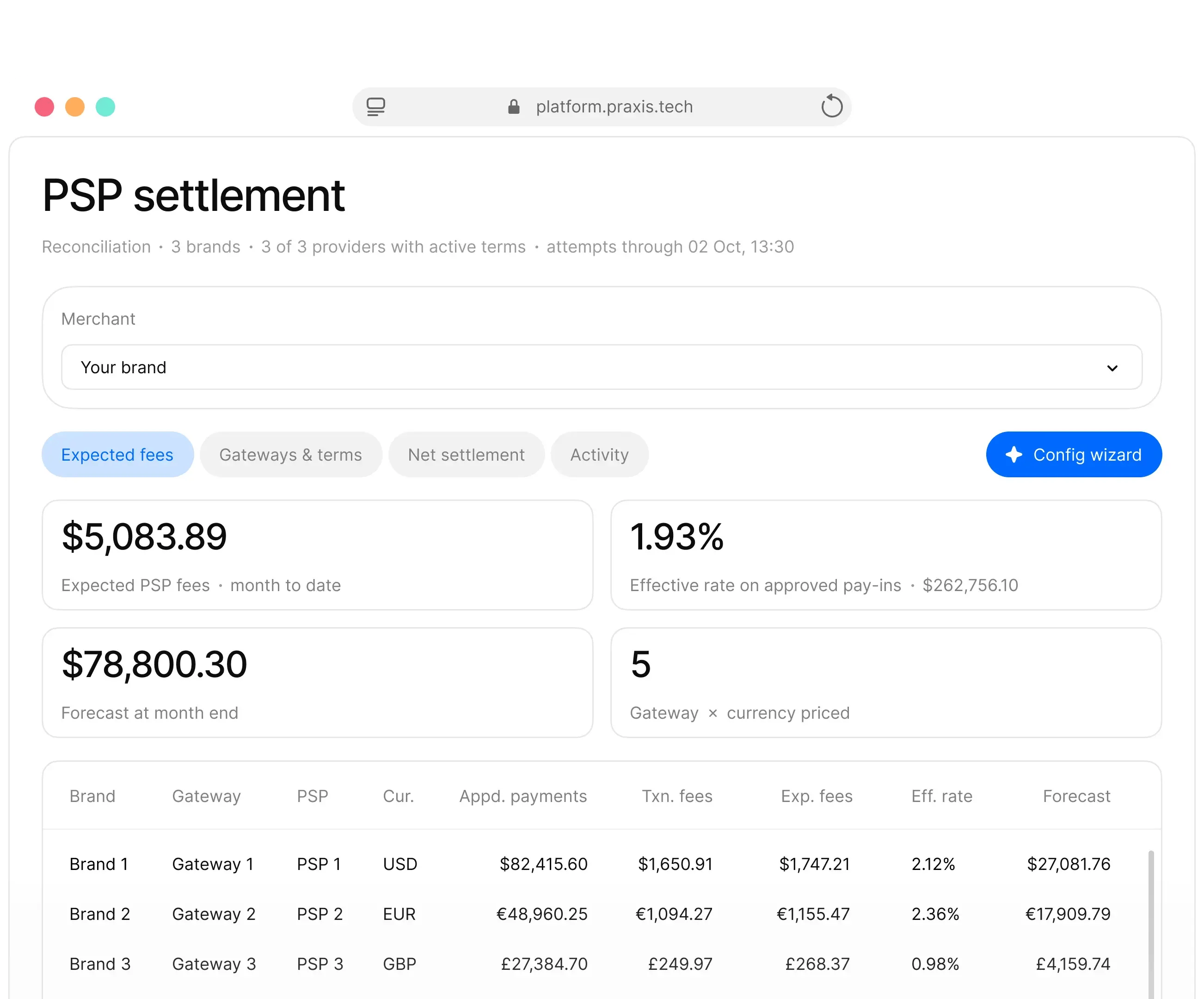The image size is (1204, 999).
Task: Click the Gateway column header
Action: (206, 796)
